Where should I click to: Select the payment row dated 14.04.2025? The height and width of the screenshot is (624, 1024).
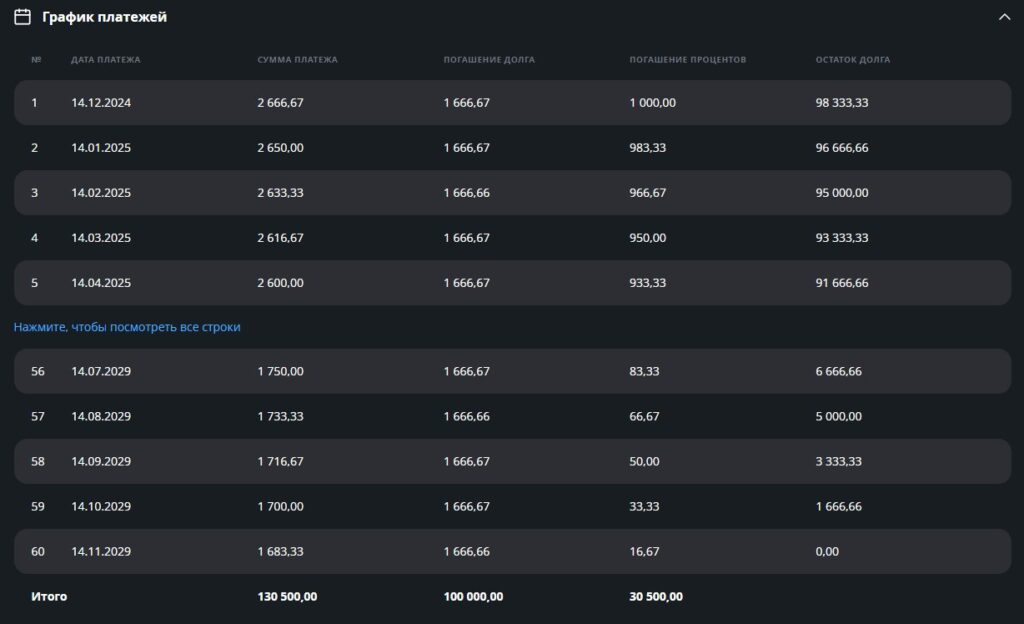point(101,283)
